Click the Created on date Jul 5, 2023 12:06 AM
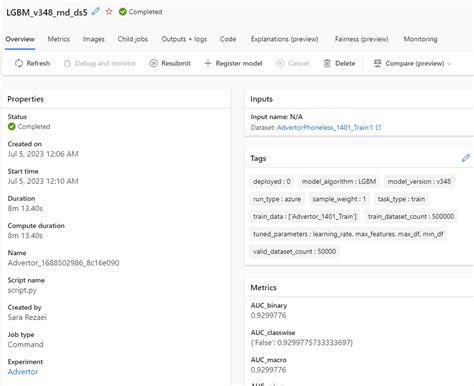Screen dimensions: 474x386 43,154
